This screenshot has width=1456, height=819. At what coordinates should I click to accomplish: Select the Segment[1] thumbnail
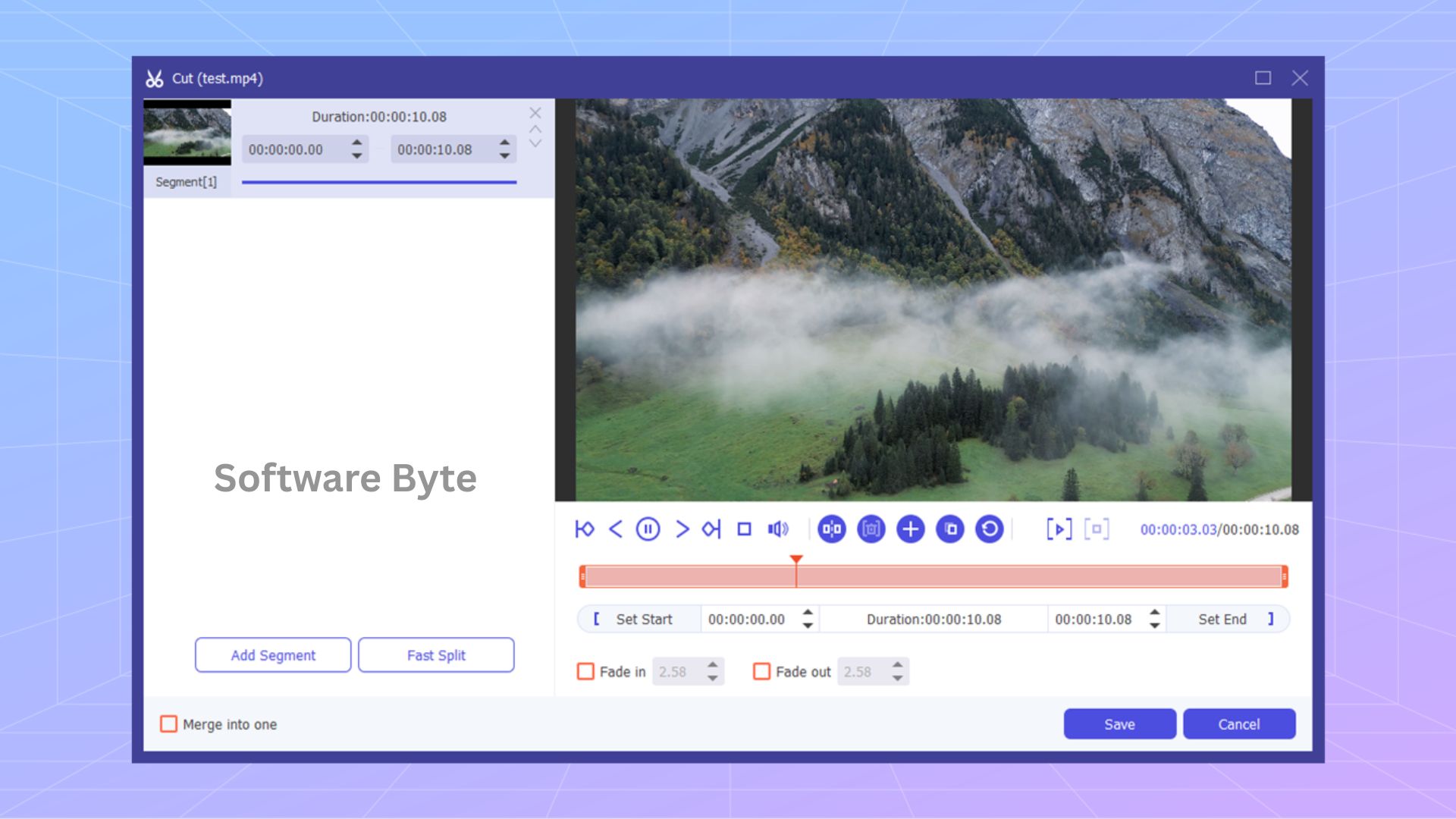tap(187, 133)
